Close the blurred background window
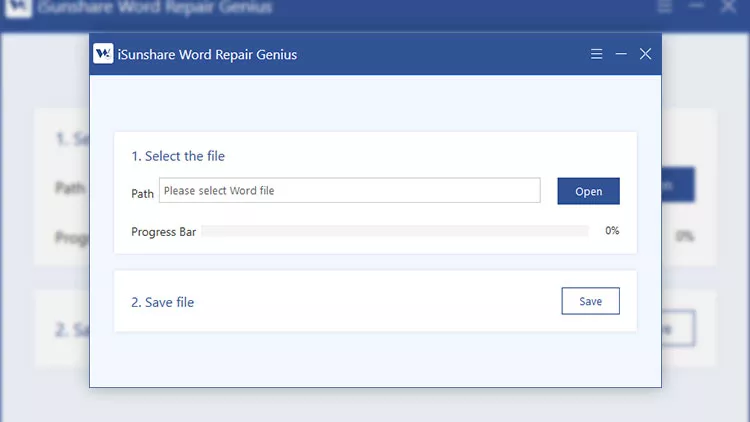Image resolution: width=750 pixels, height=422 pixels. tap(728, 6)
